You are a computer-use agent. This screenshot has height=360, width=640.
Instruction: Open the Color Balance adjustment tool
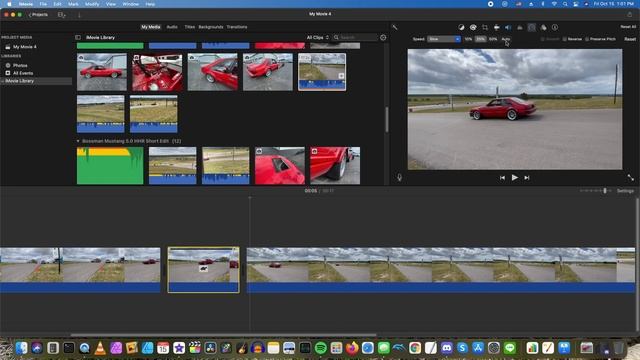[461, 27]
